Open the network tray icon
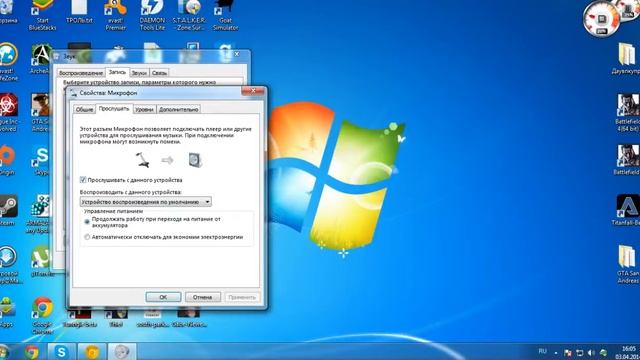 [x=580, y=353]
